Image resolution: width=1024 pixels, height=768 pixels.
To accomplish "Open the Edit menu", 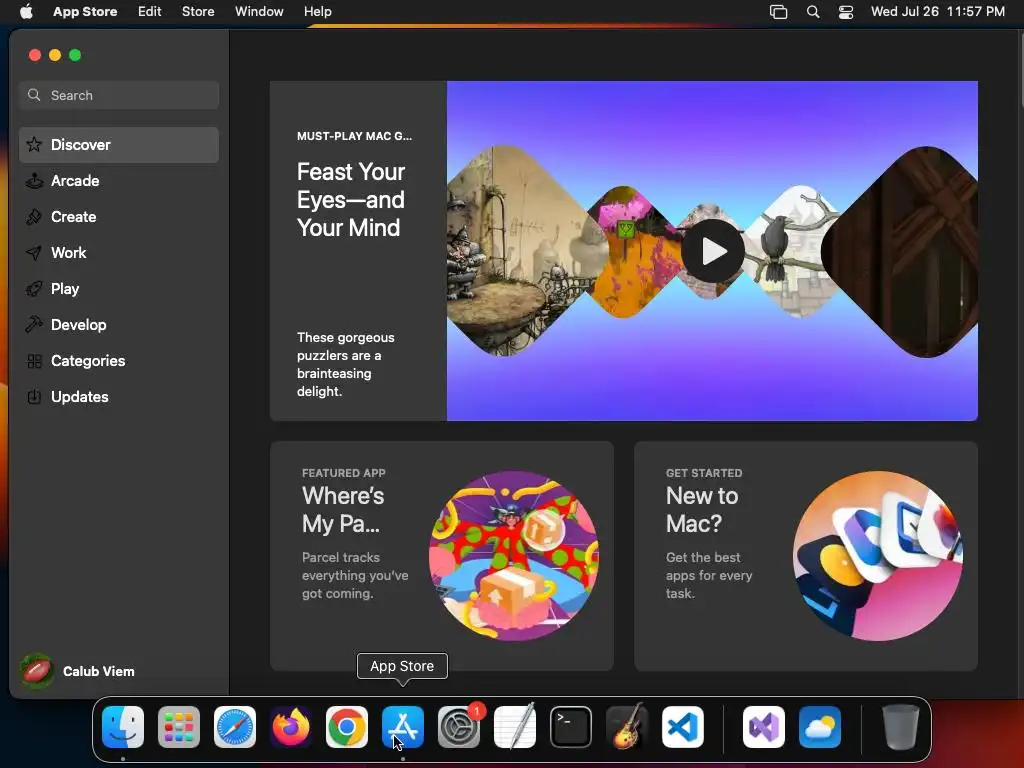I will pos(150,12).
